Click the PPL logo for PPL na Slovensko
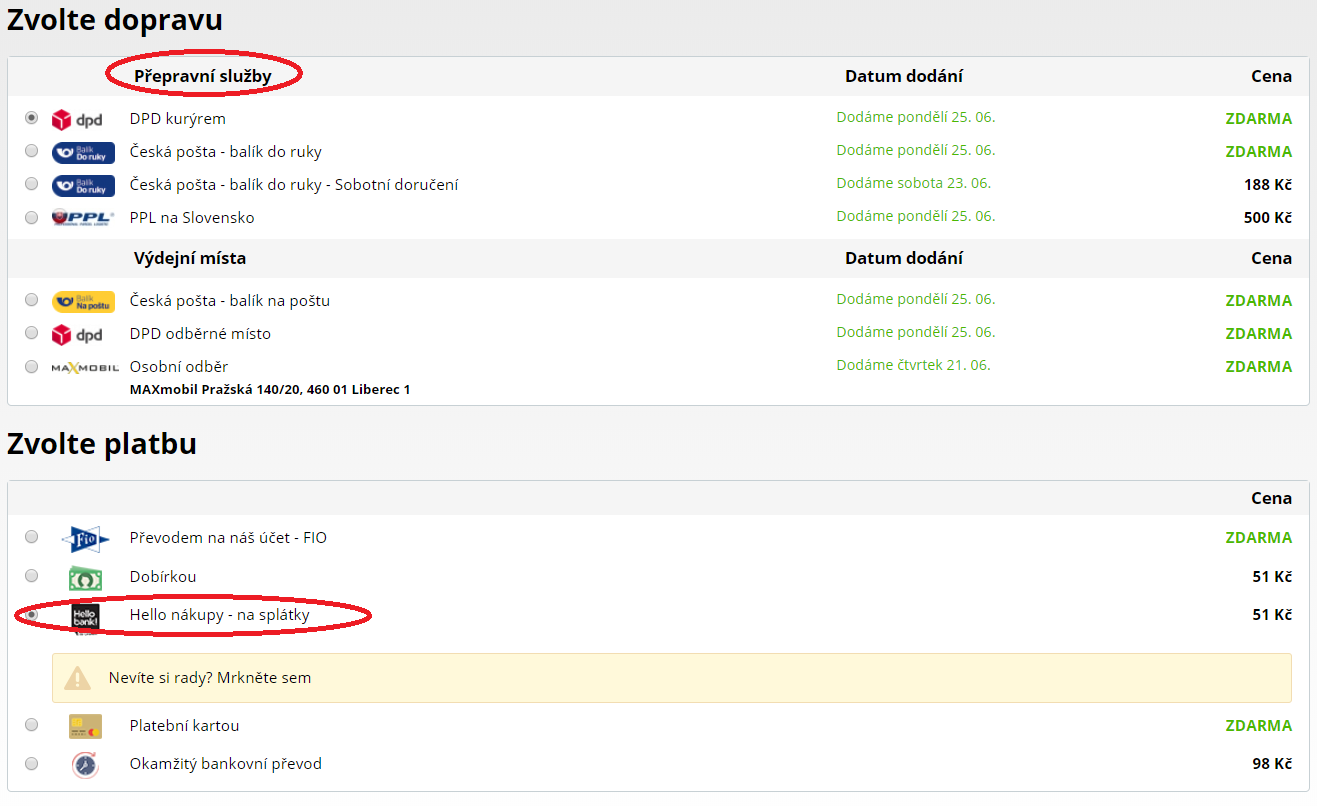Screen dimensions: 1317x806 83,218
